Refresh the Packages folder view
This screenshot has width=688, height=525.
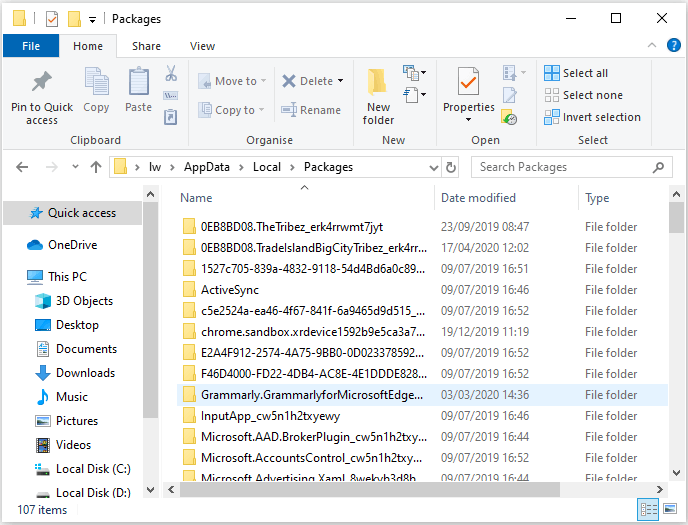tap(451, 167)
